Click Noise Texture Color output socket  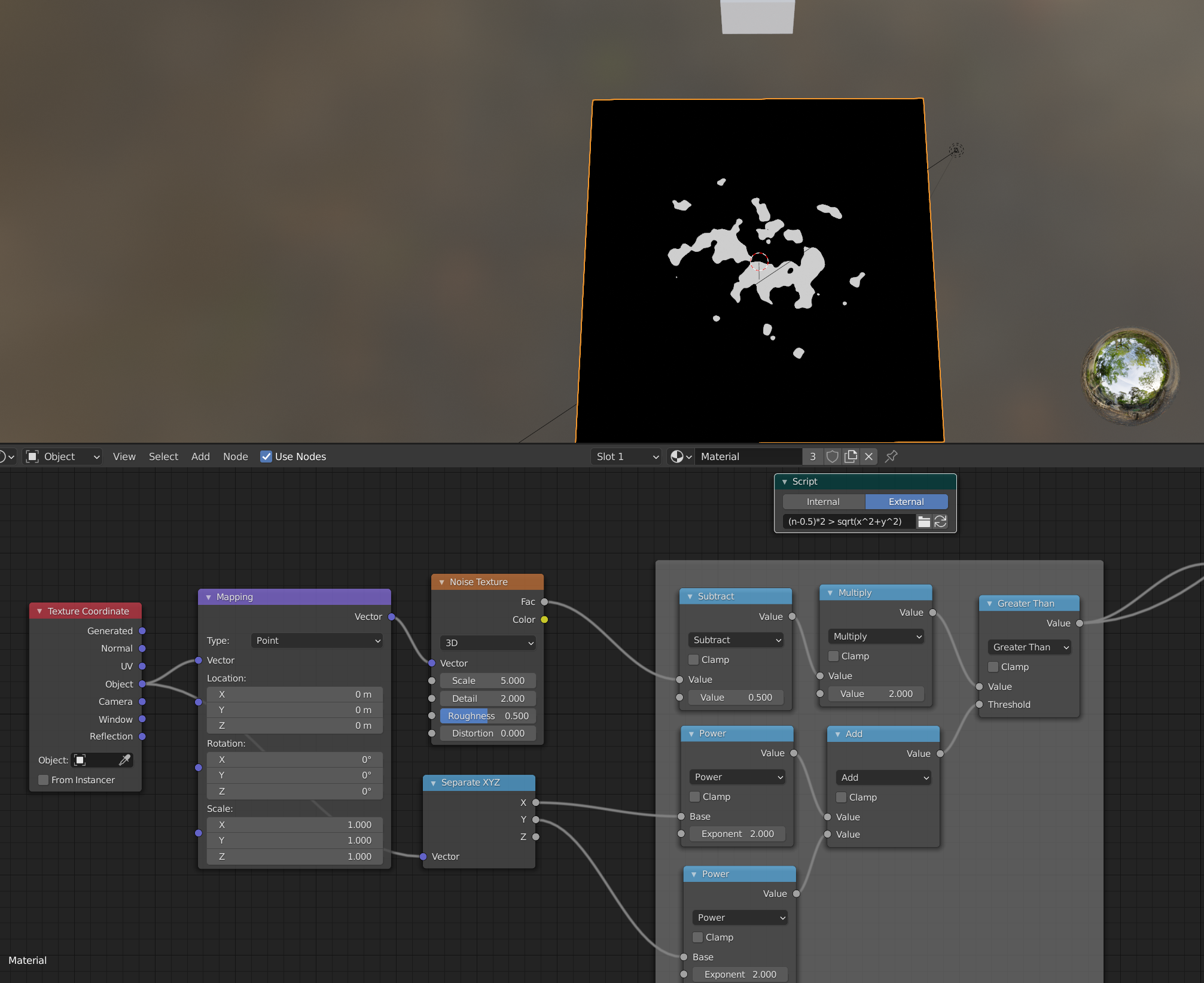[544, 619]
